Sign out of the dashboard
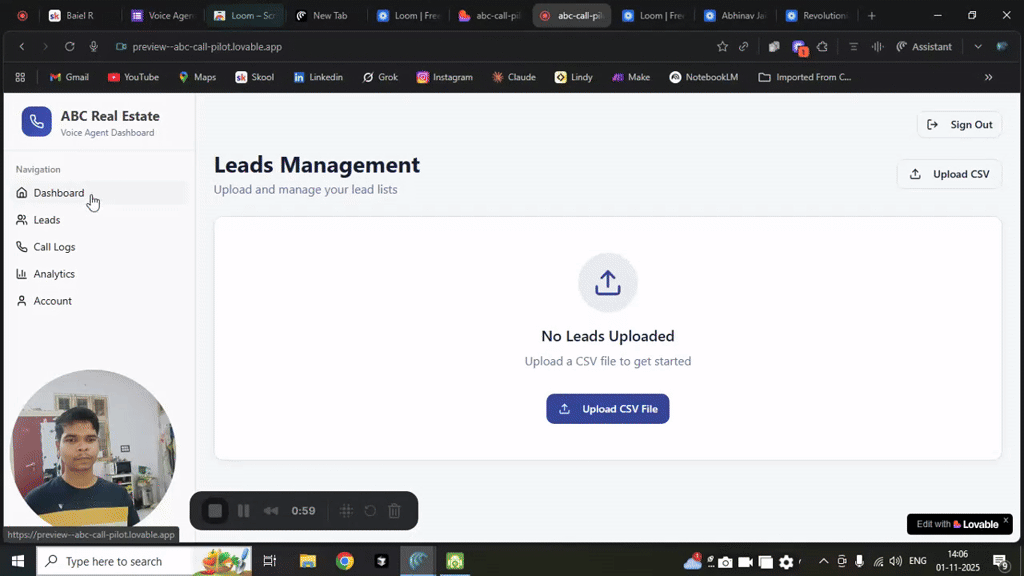1024x576 pixels. click(x=959, y=125)
